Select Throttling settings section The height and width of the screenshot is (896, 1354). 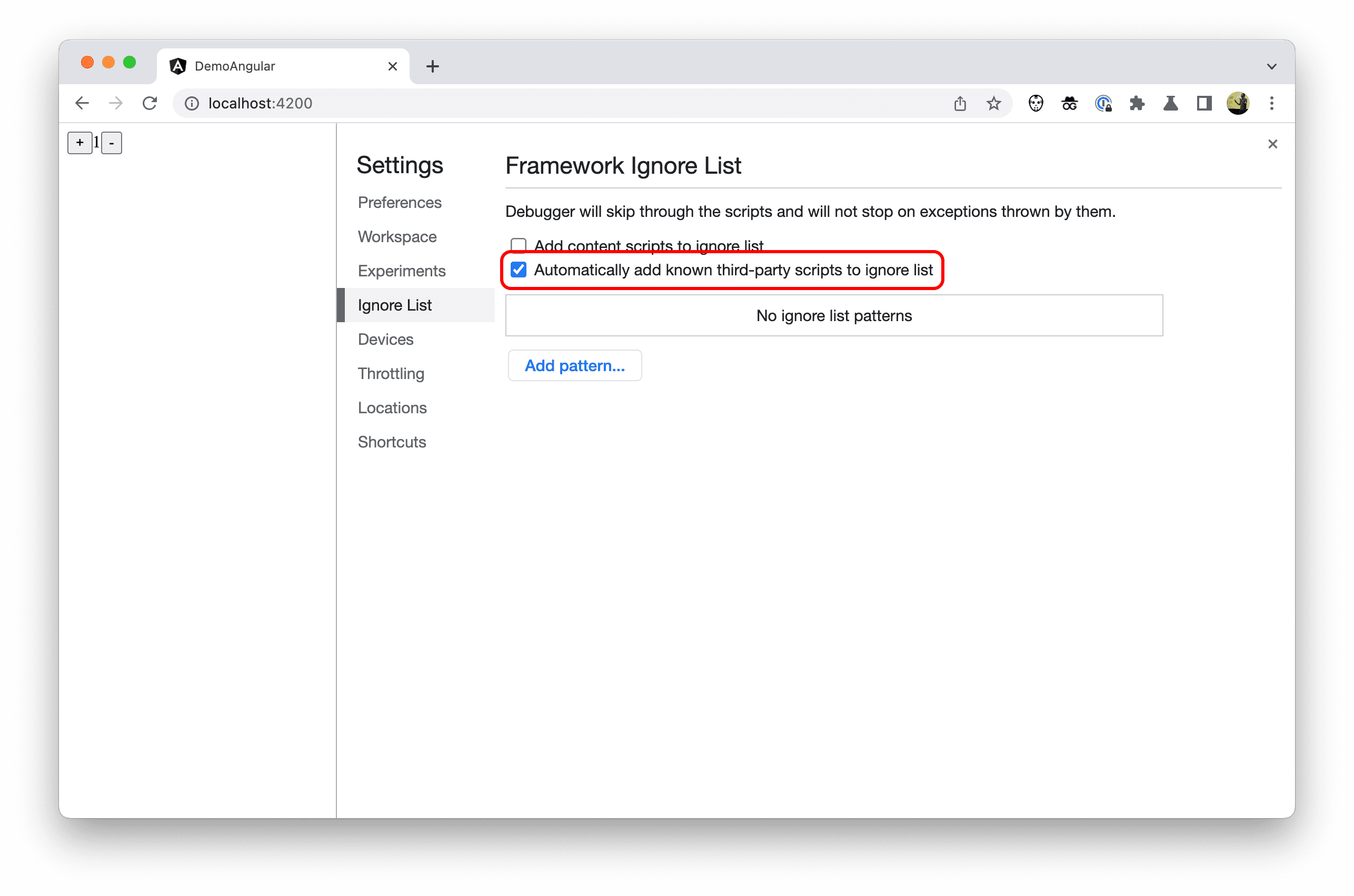pyautogui.click(x=392, y=373)
